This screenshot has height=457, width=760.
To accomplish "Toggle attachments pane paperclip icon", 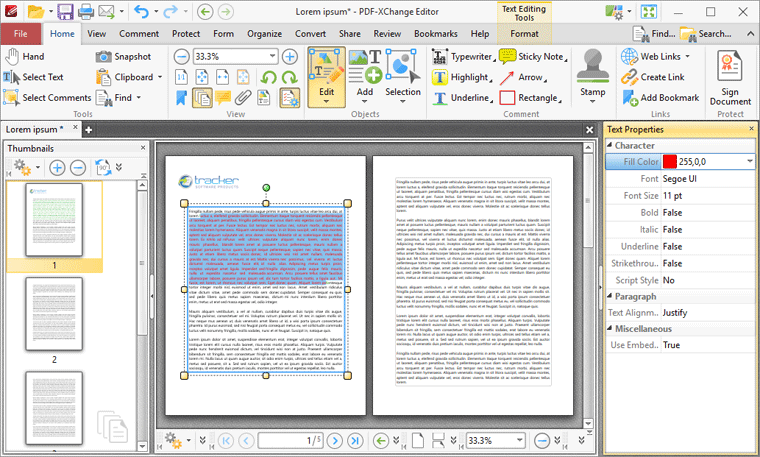I will (x=243, y=98).
